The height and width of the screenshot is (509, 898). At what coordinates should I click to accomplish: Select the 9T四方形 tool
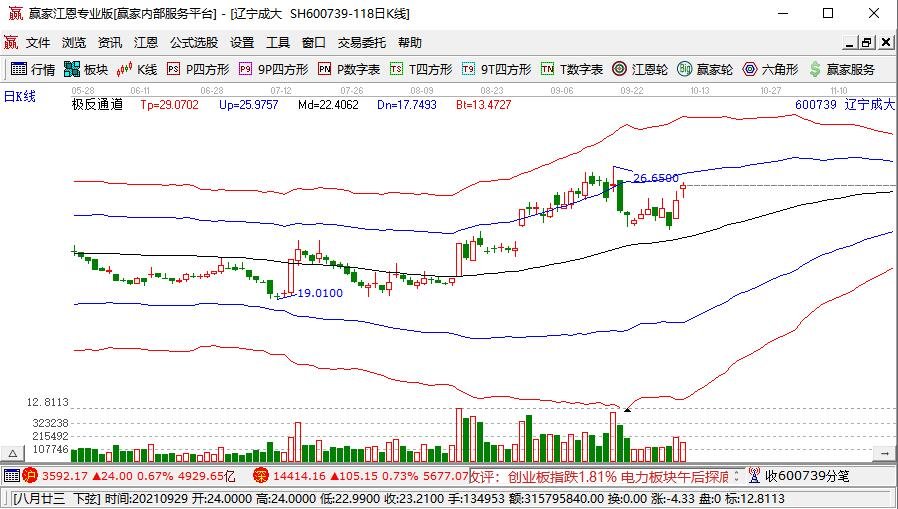(497, 70)
